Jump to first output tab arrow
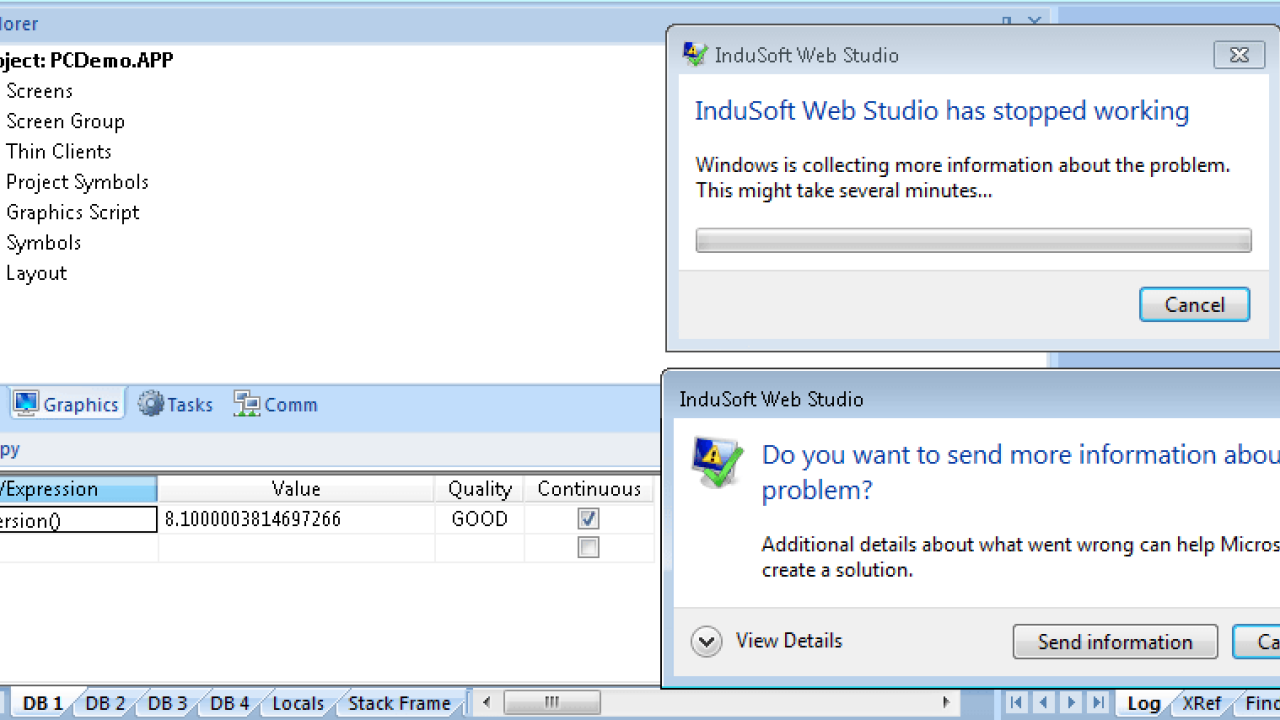Image resolution: width=1280 pixels, height=720 pixels. (1016, 703)
